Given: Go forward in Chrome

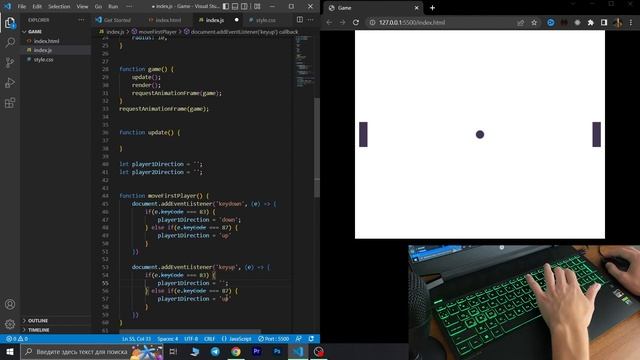Looking at the screenshot, I should point(342,22).
